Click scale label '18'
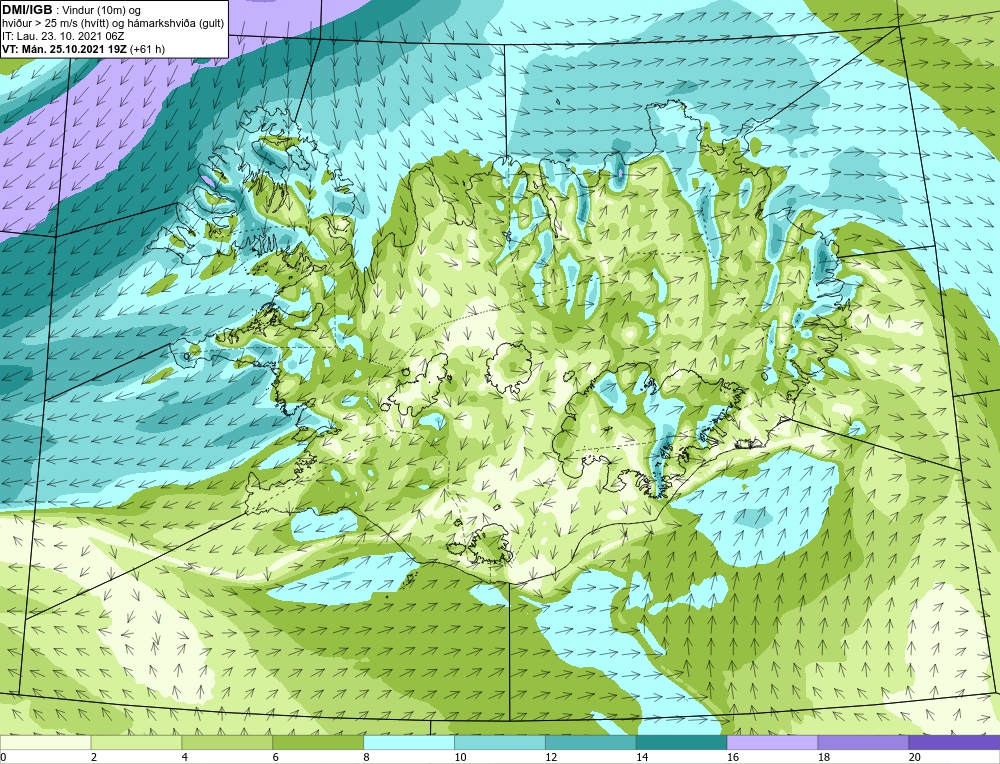The image size is (1000, 764). (824, 757)
